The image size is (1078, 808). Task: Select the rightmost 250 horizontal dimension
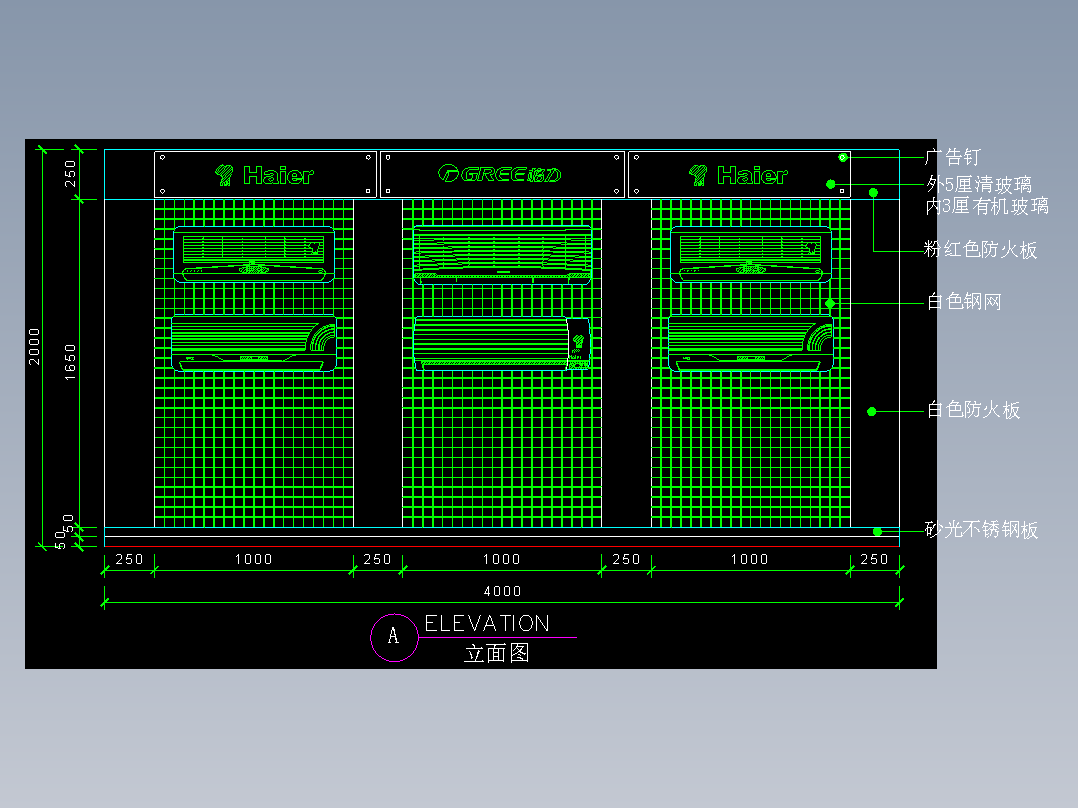point(874,559)
